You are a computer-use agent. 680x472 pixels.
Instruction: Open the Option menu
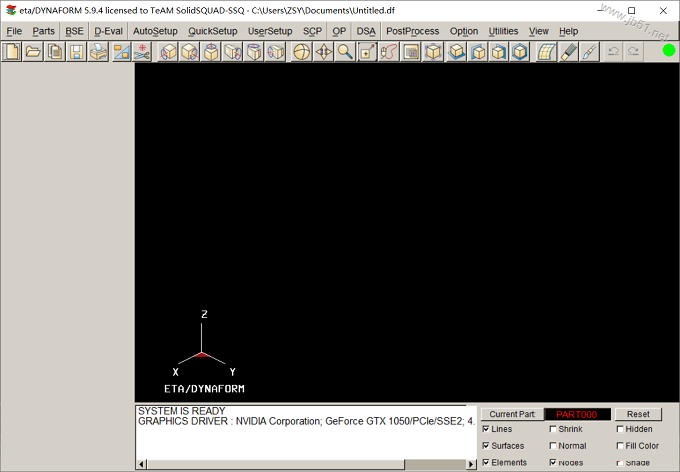point(464,31)
